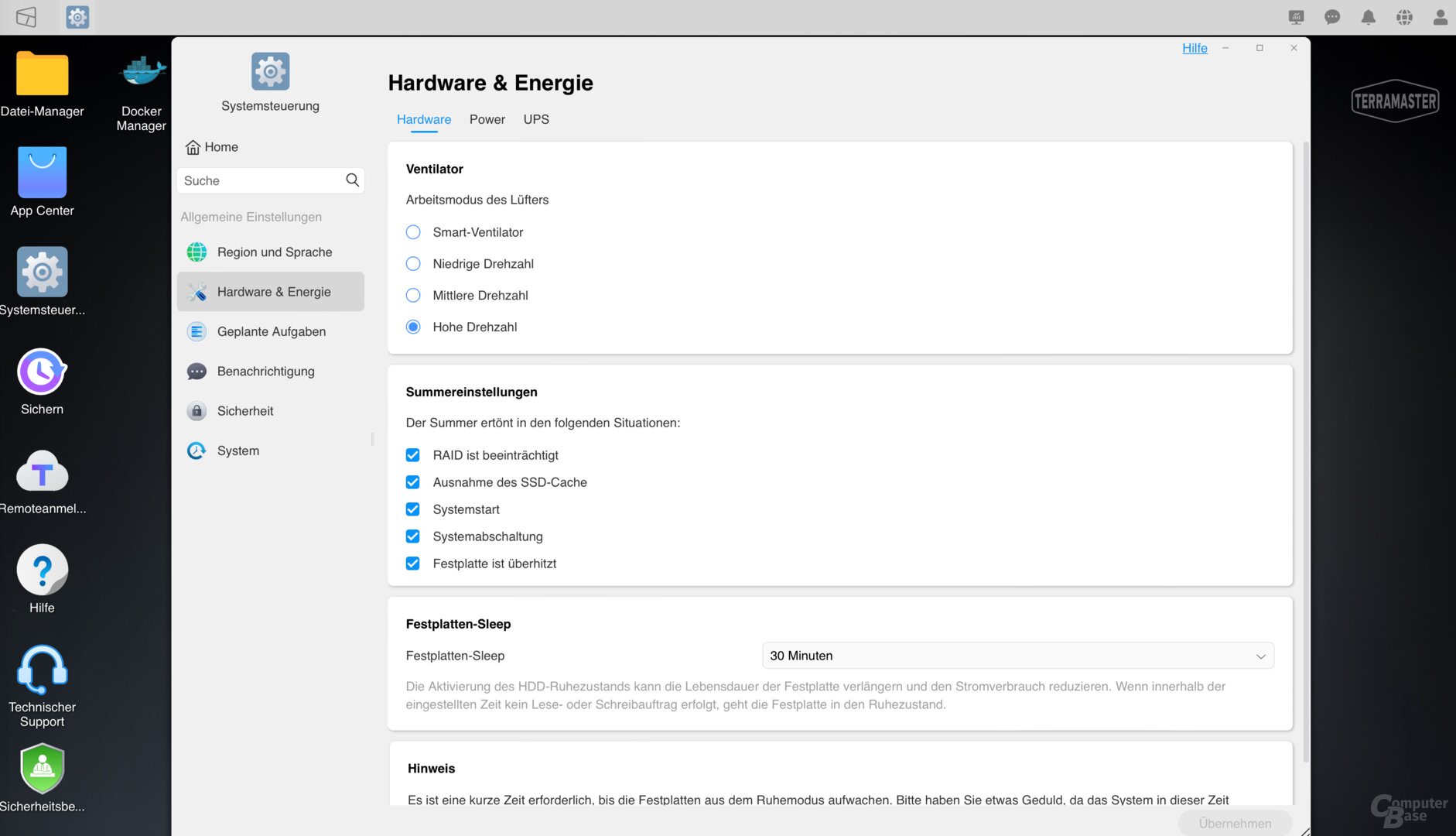Open Geplante Aufgaben in sidebar

click(x=271, y=331)
